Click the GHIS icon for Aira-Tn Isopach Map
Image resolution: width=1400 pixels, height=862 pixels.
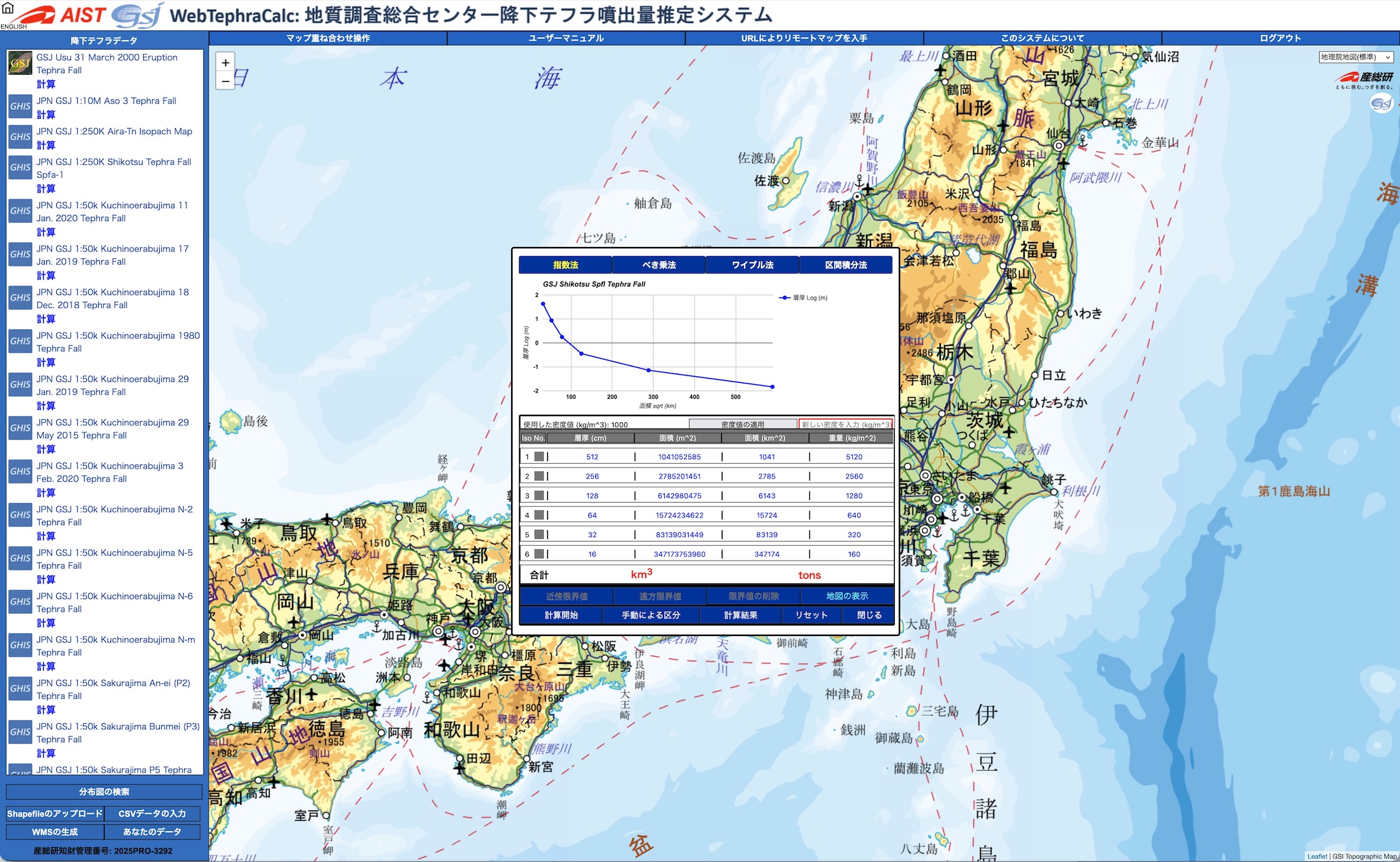(20, 136)
